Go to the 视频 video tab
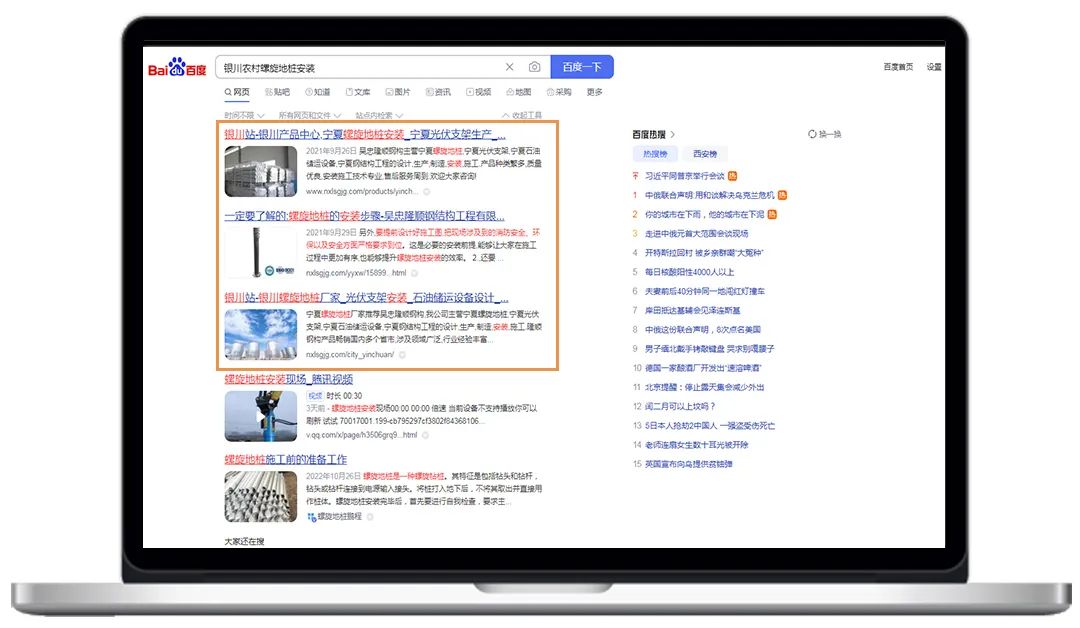The height and width of the screenshot is (628, 1080). point(477,92)
